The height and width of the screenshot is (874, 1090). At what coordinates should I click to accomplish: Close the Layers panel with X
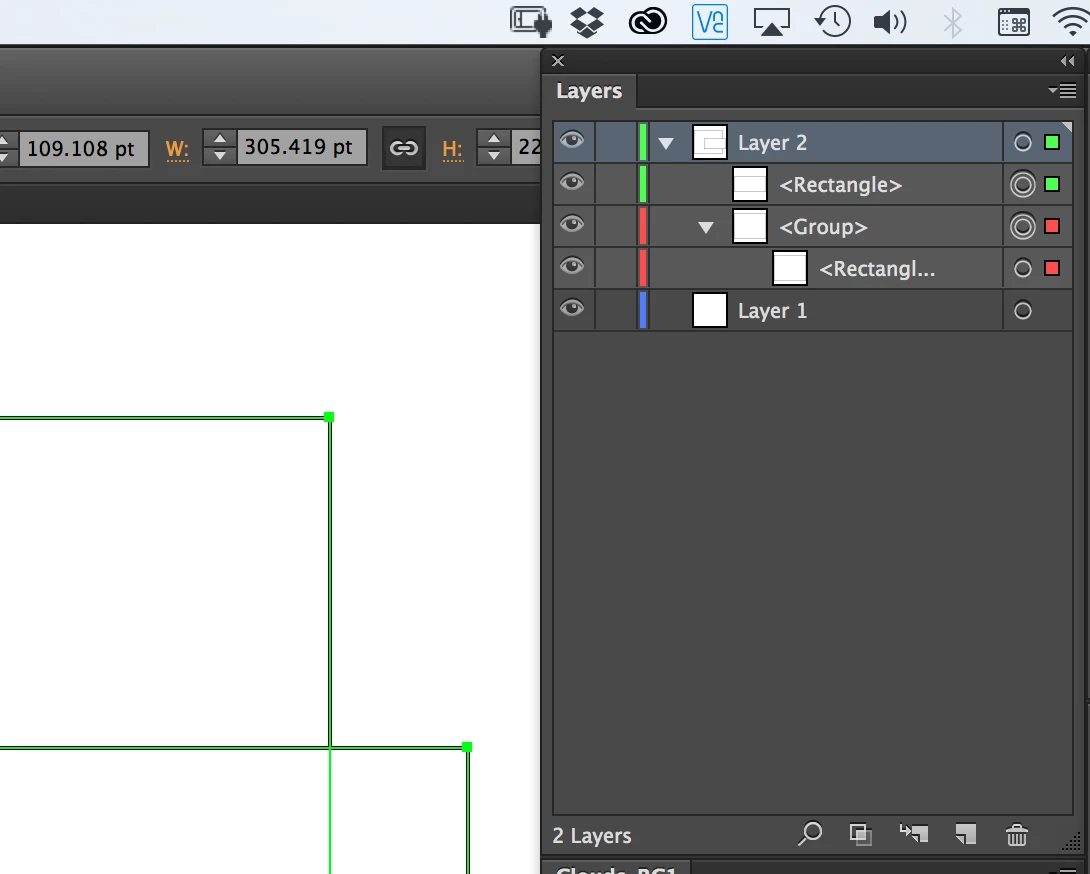point(558,61)
